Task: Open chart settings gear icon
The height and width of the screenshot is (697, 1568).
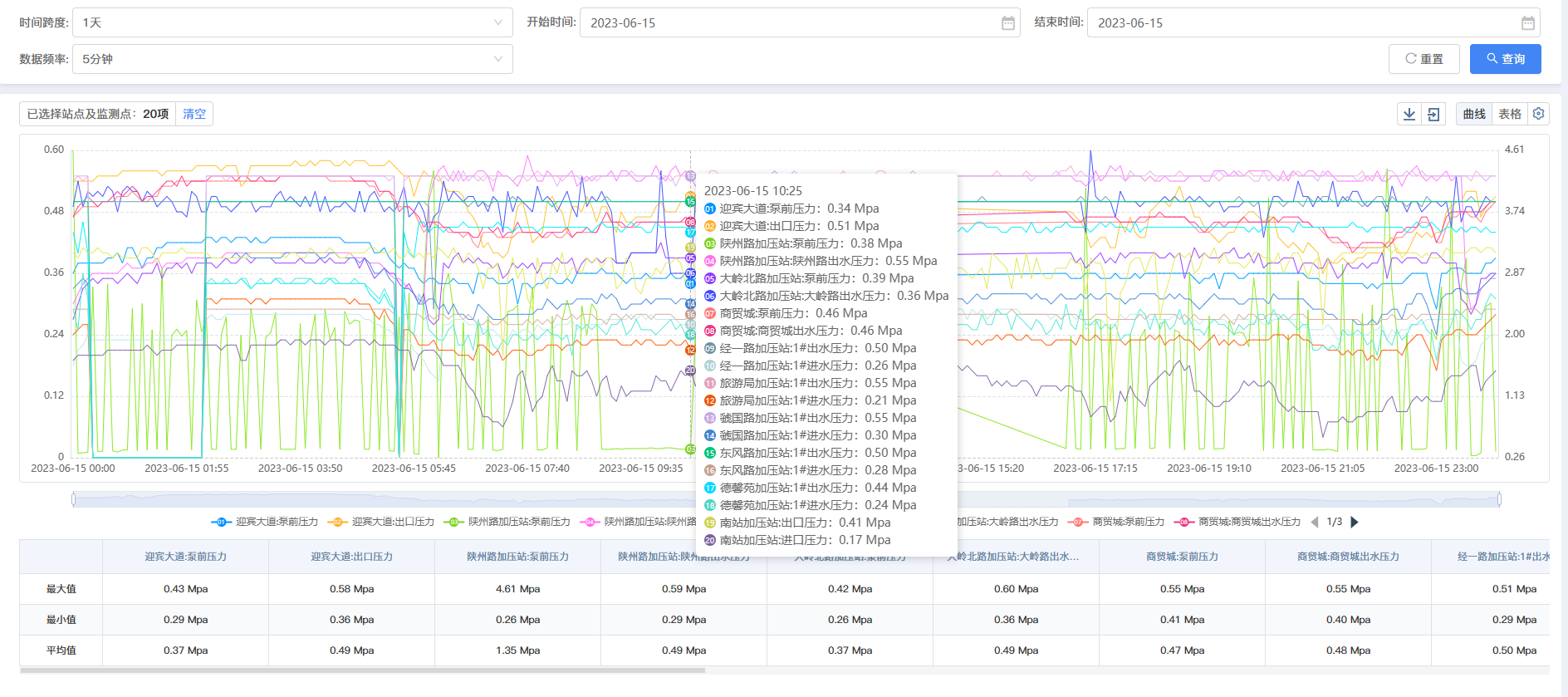Action: point(1538,114)
